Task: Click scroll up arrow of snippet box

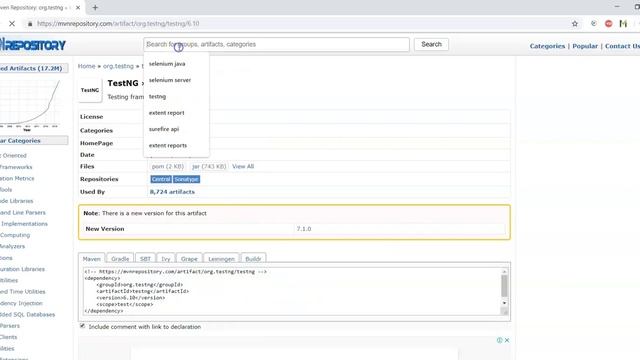Action: click(504, 271)
